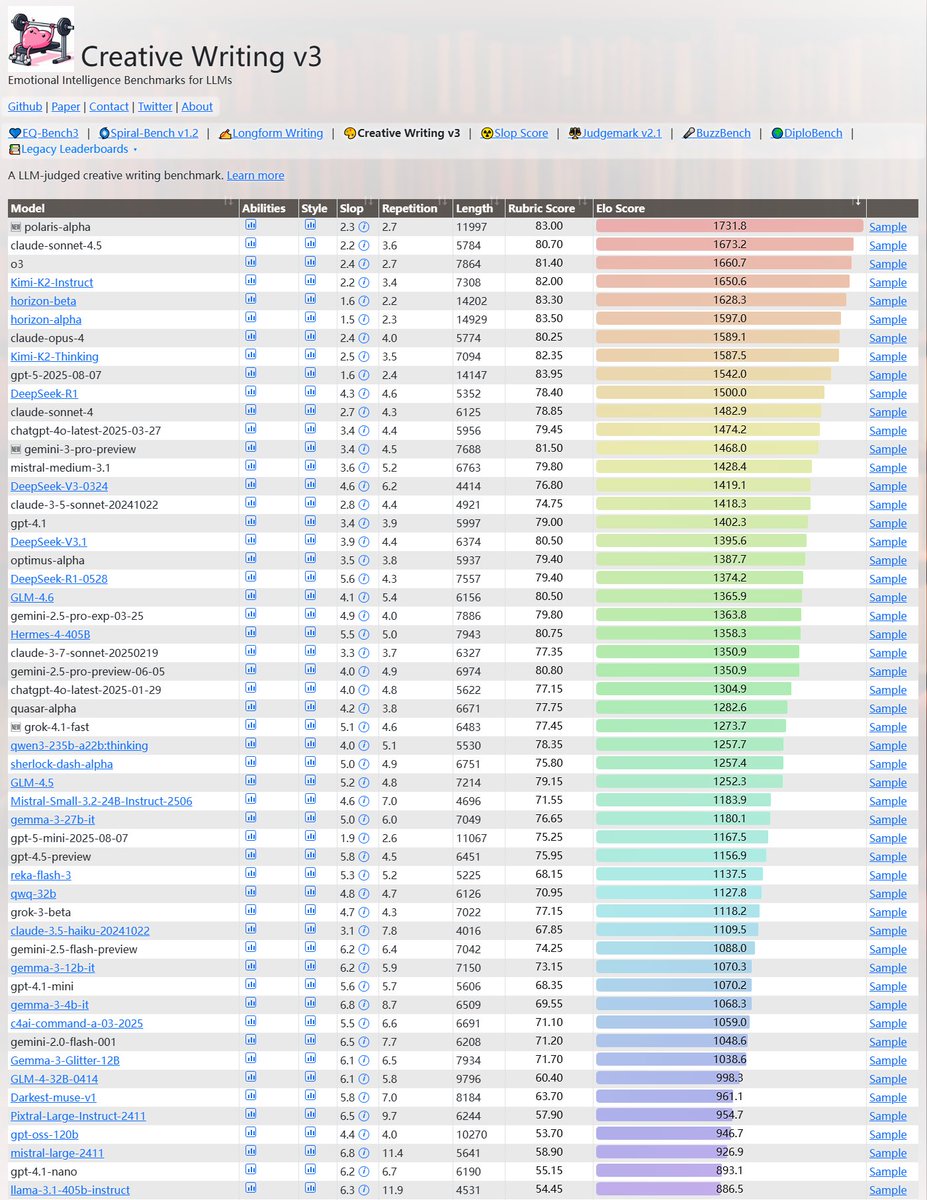Click the 1731.8 Elo score bar
927x1200 pixels.
(x=729, y=226)
